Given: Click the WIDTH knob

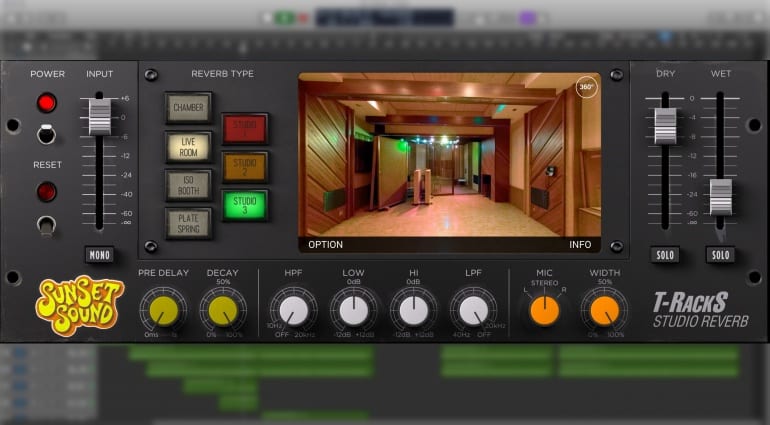Looking at the screenshot, I should tap(605, 311).
